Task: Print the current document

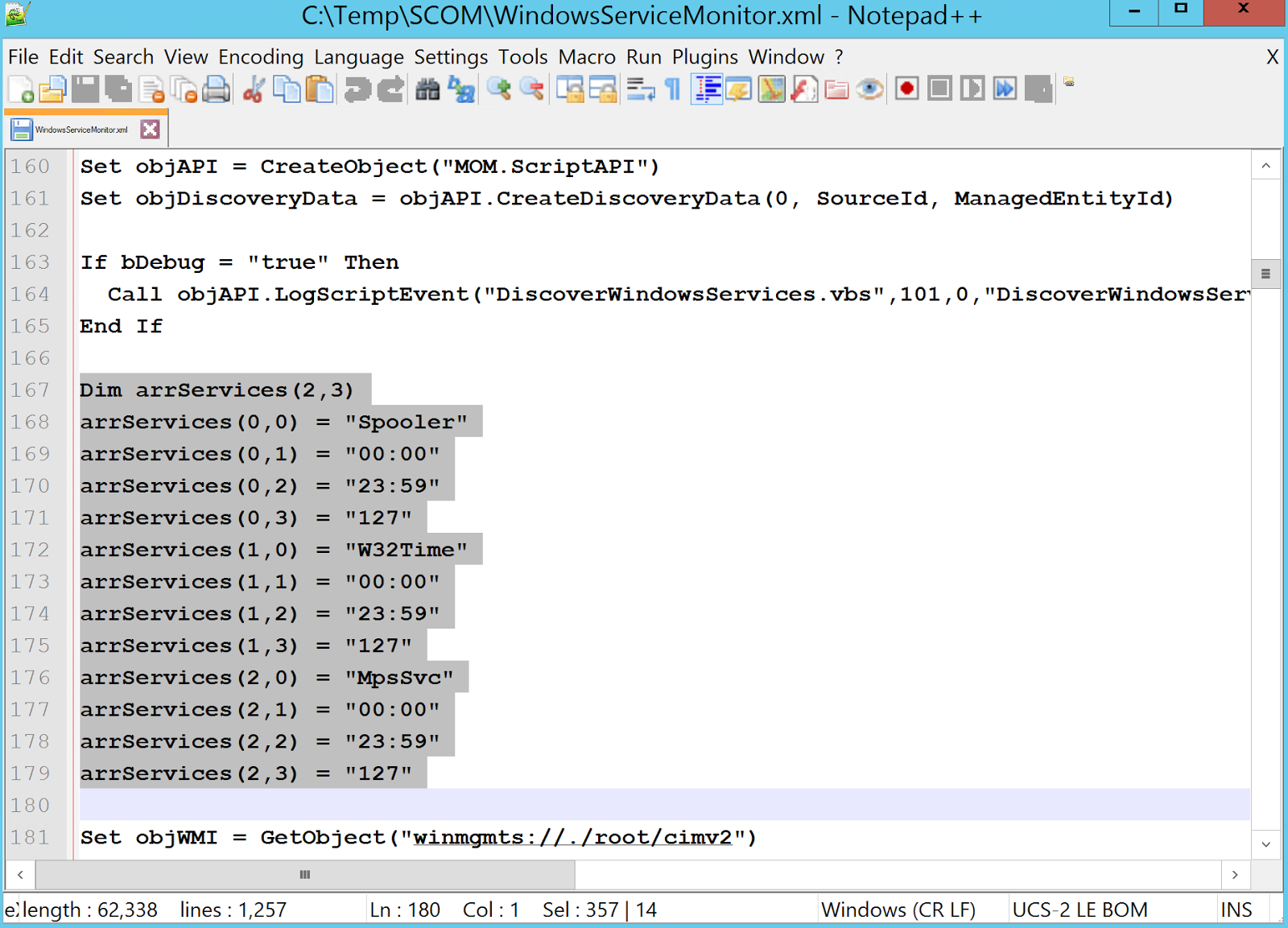Action: [216, 89]
